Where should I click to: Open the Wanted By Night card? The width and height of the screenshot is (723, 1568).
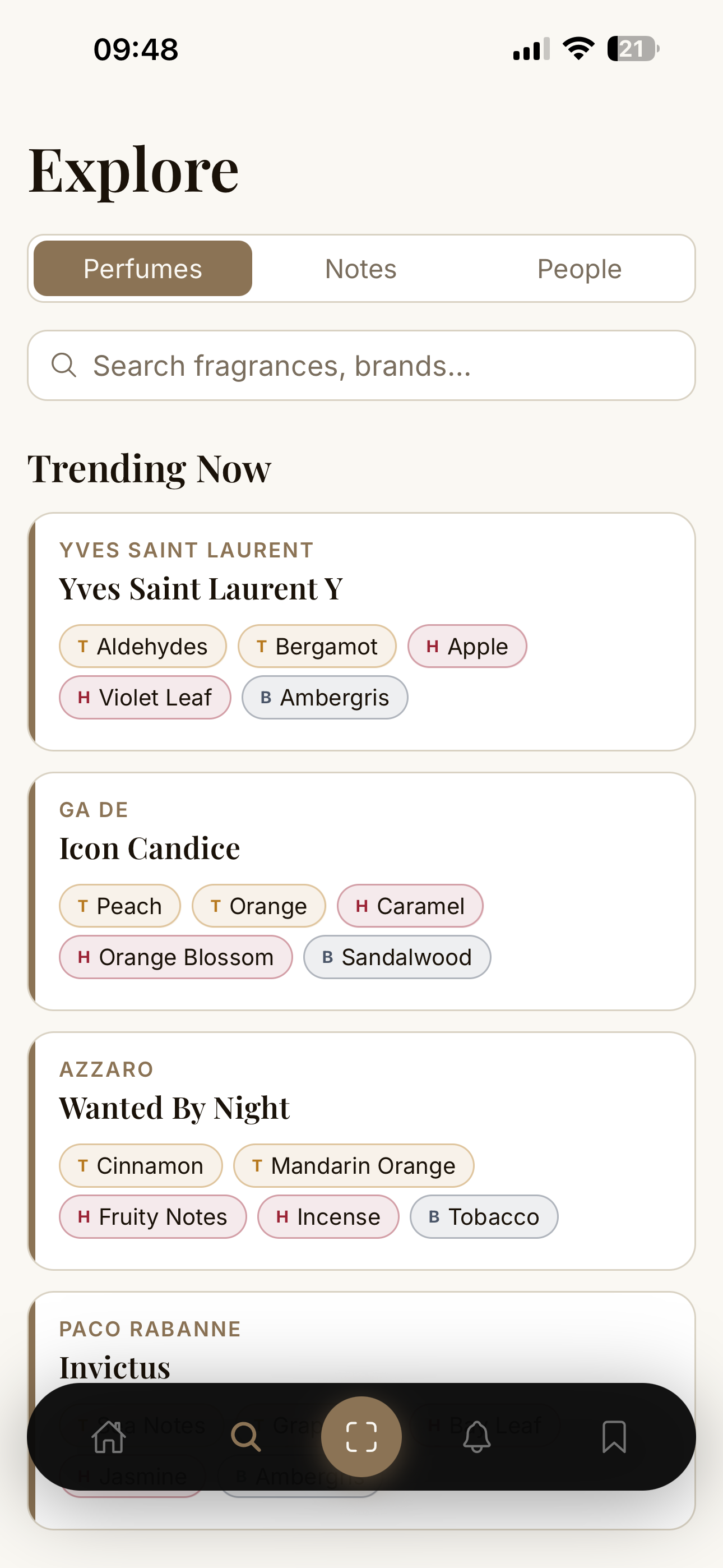coord(361,1151)
